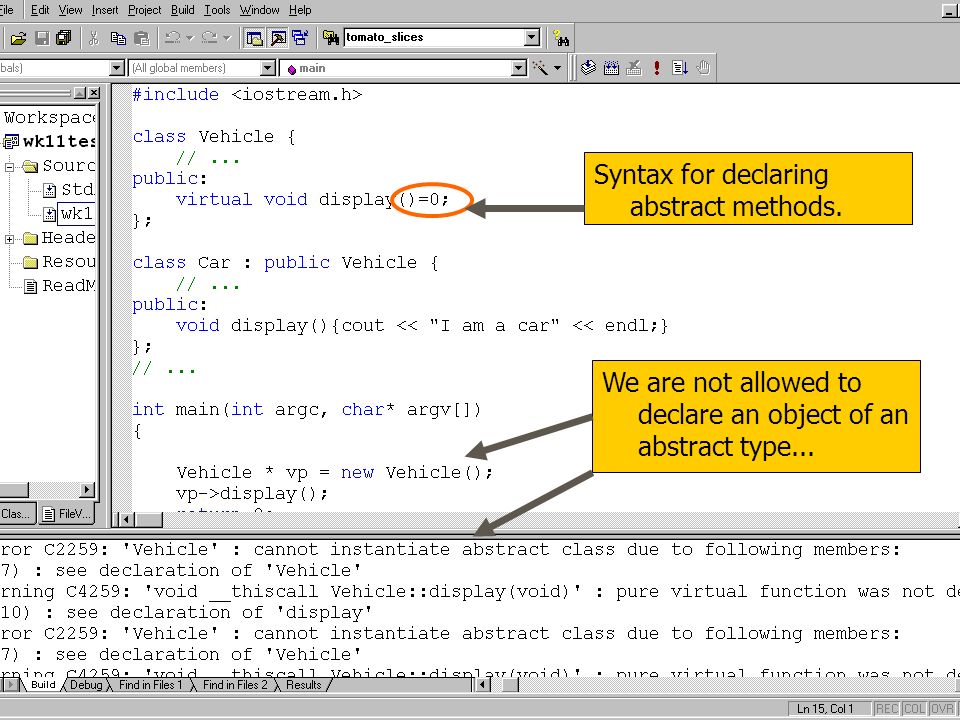960x720 pixels.
Task: Click the OVR status bar indicator
Action: pos(942,709)
